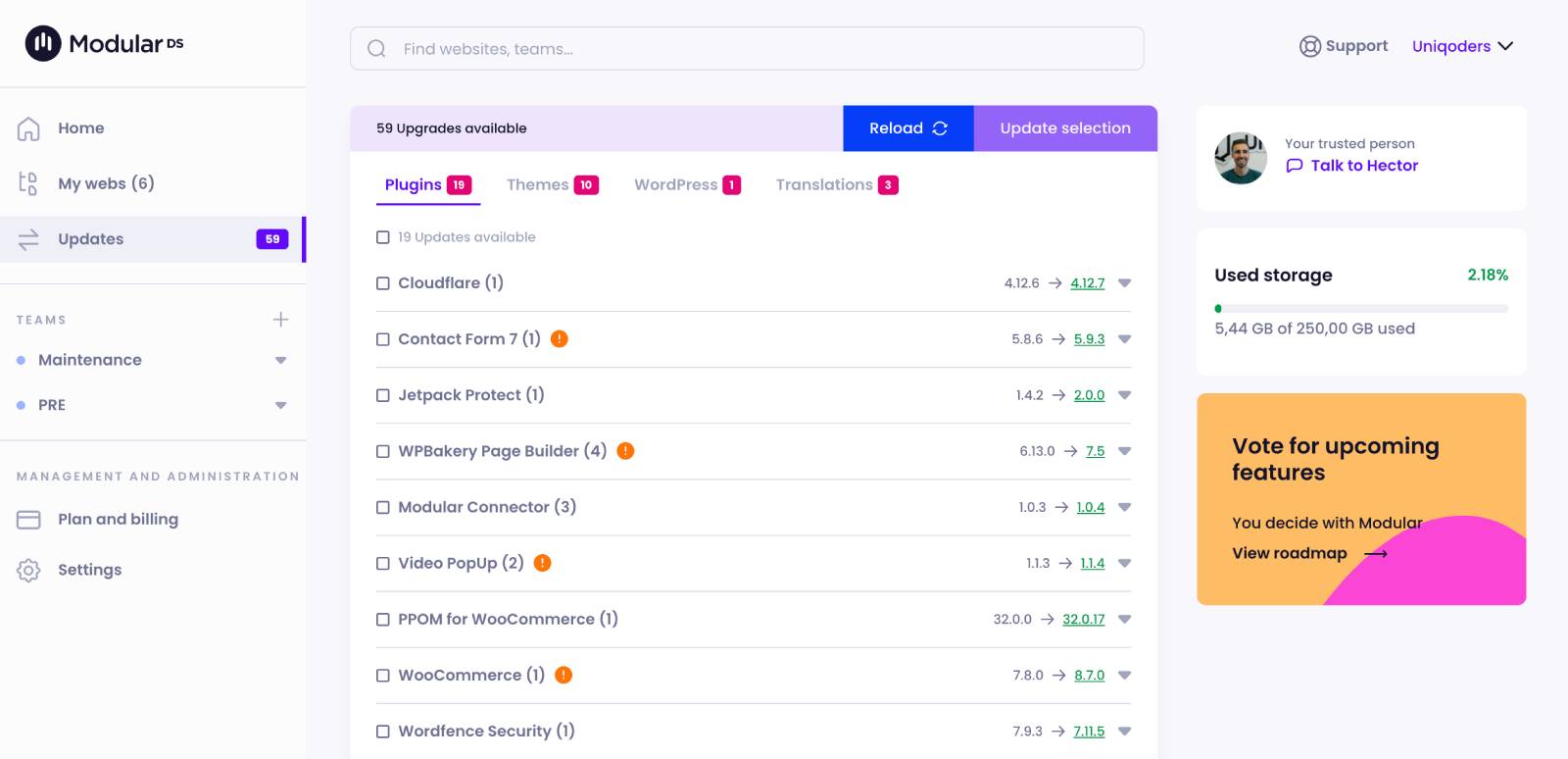Click the Talk to Hector link

click(1363, 166)
